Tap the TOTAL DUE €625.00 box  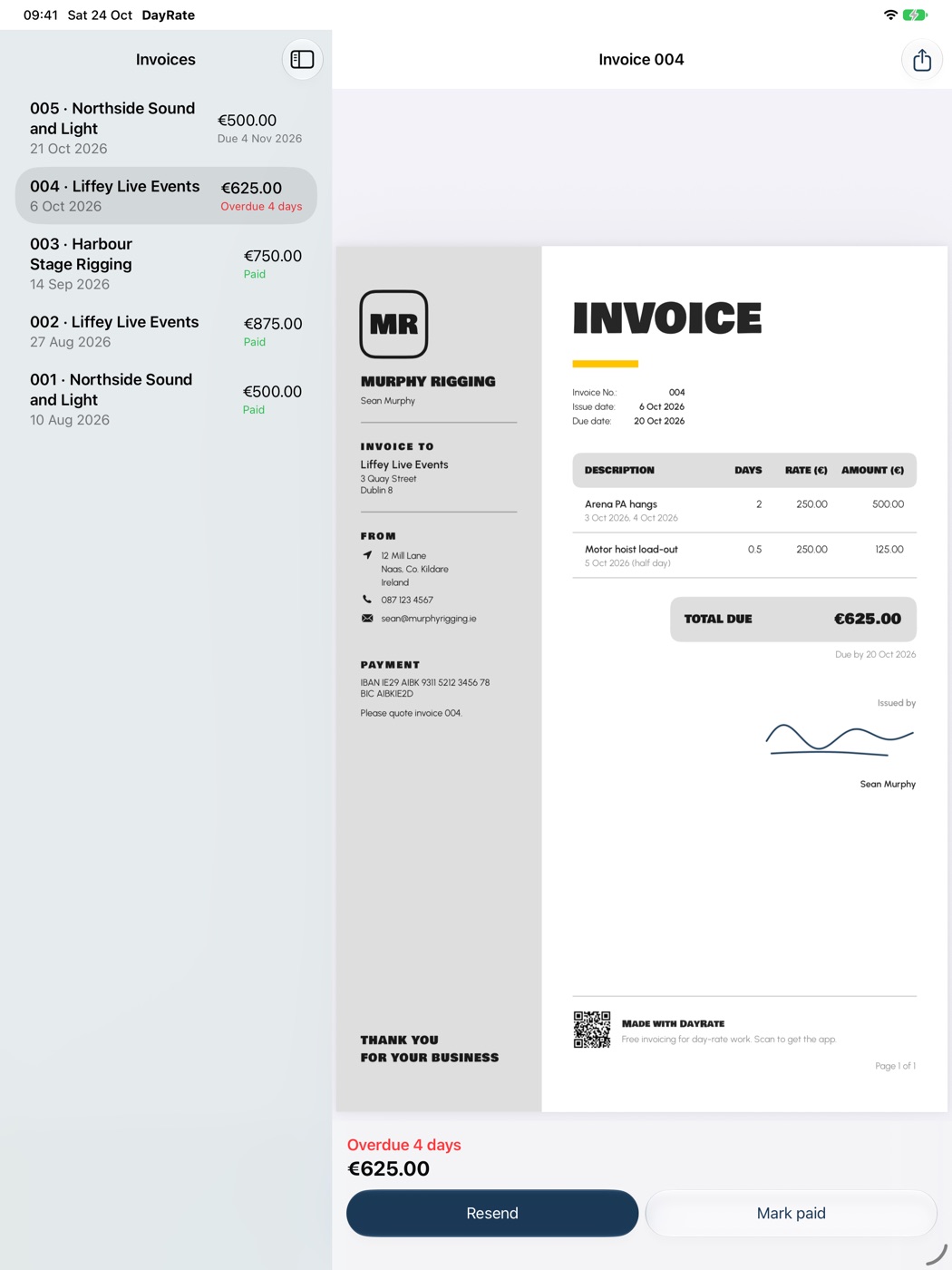793,619
